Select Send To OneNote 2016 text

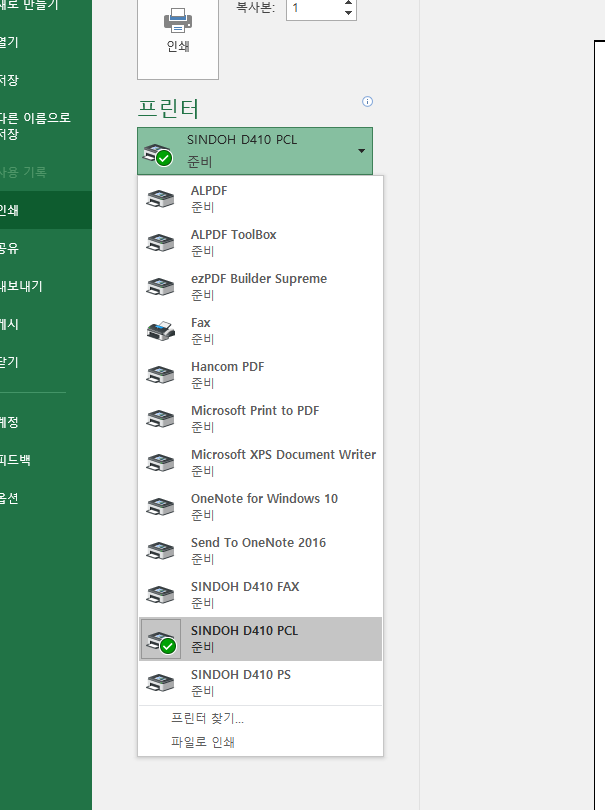point(258,542)
